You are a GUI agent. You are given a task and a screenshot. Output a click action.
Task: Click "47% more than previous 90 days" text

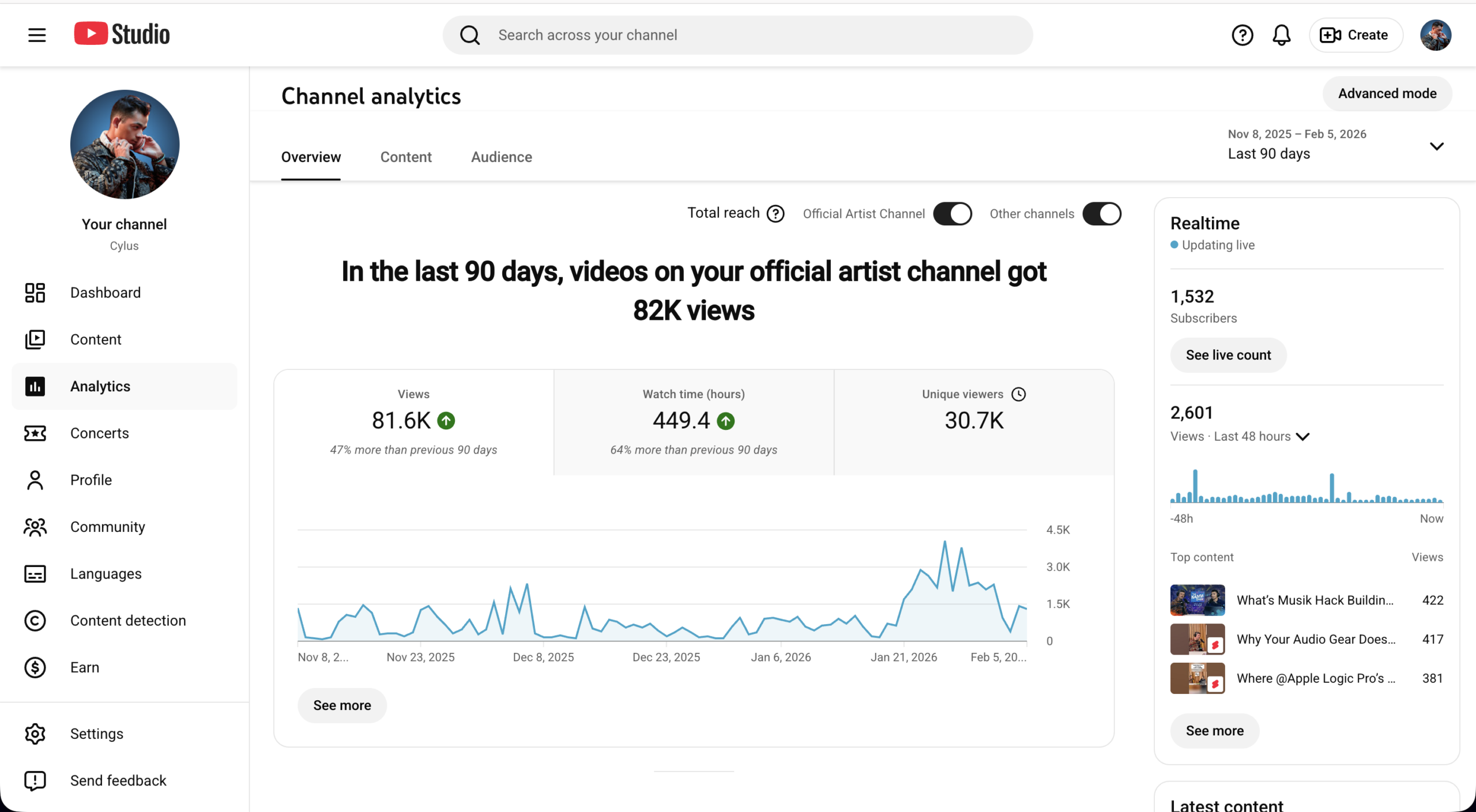coord(413,450)
